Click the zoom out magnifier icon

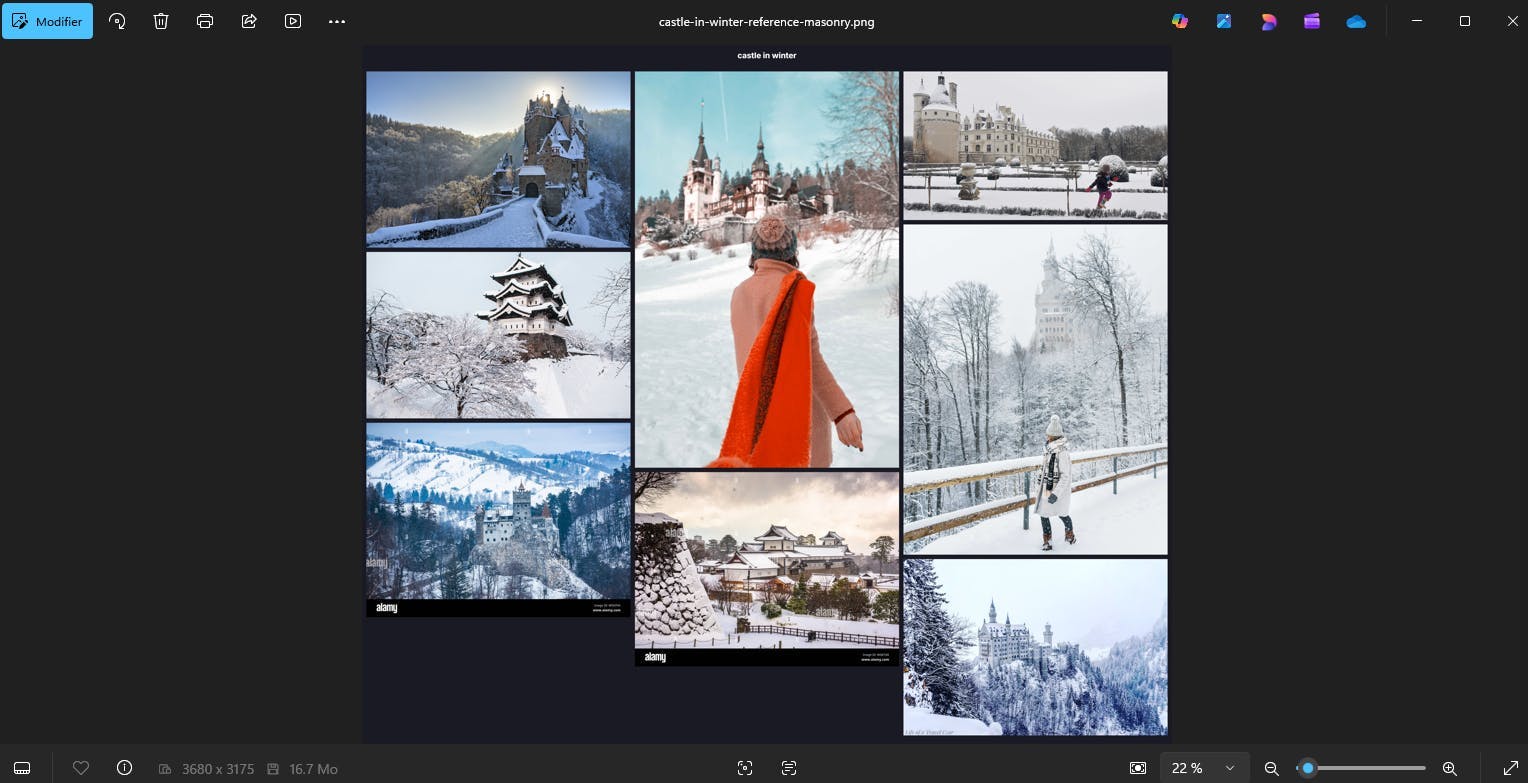pos(1271,768)
